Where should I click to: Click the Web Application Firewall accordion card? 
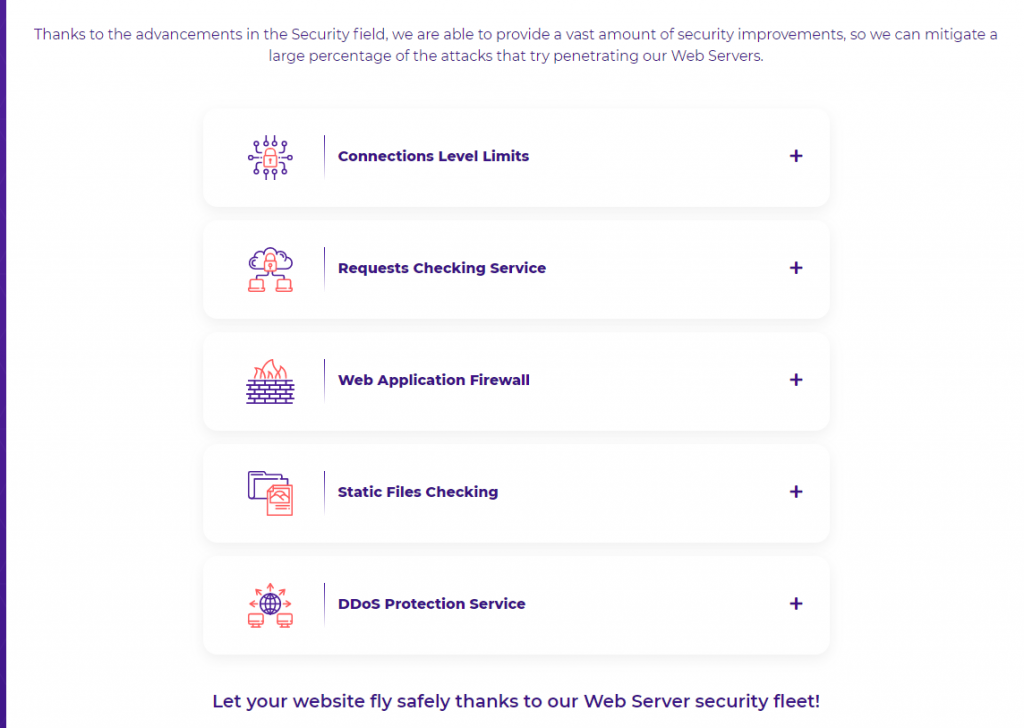(516, 381)
